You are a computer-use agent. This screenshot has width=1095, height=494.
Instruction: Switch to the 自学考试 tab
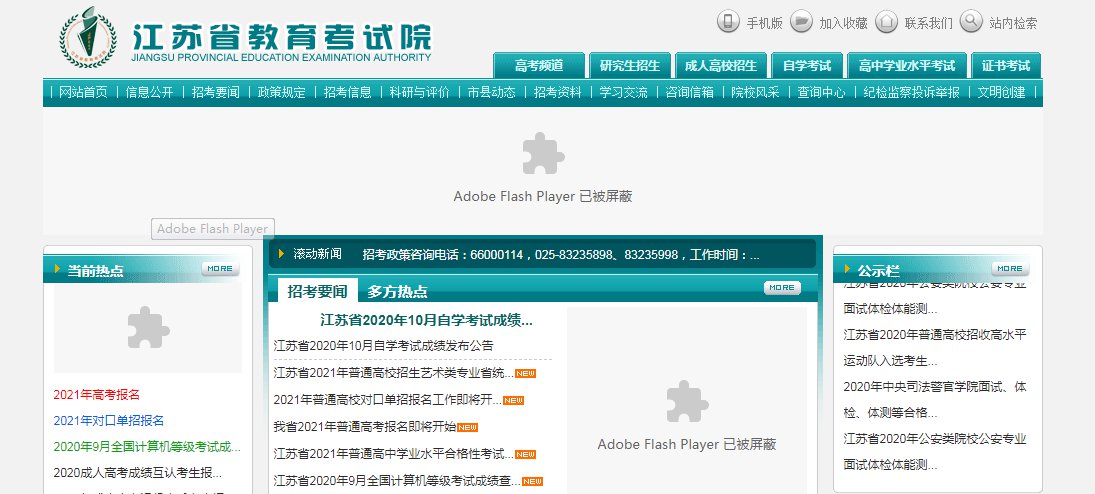[807, 66]
